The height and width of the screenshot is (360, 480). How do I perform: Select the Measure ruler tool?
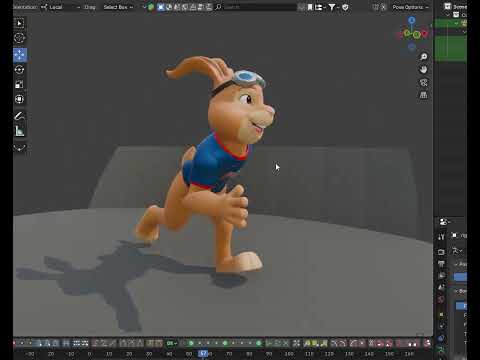click(19, 131)
